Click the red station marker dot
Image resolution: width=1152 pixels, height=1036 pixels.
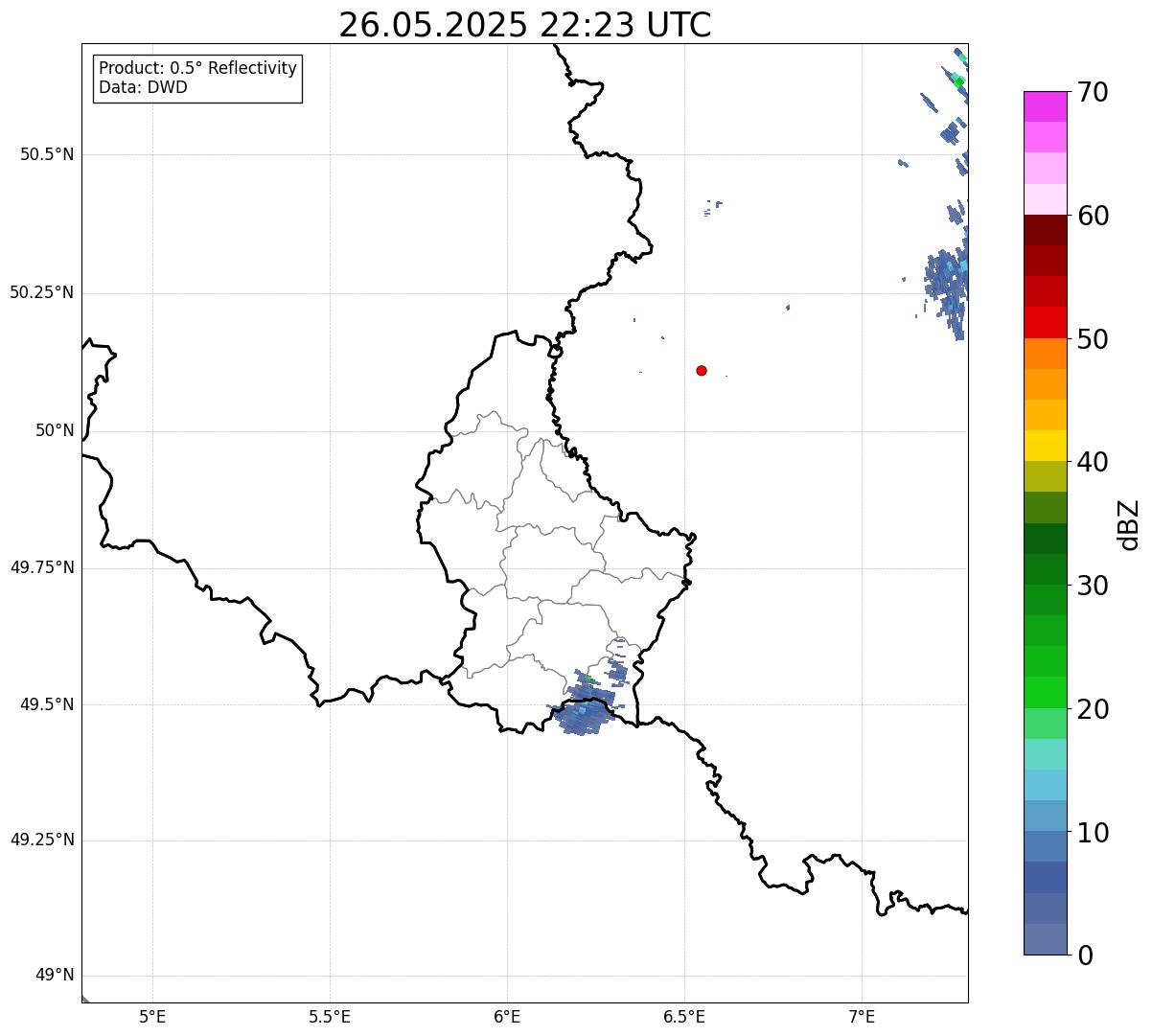702,370
